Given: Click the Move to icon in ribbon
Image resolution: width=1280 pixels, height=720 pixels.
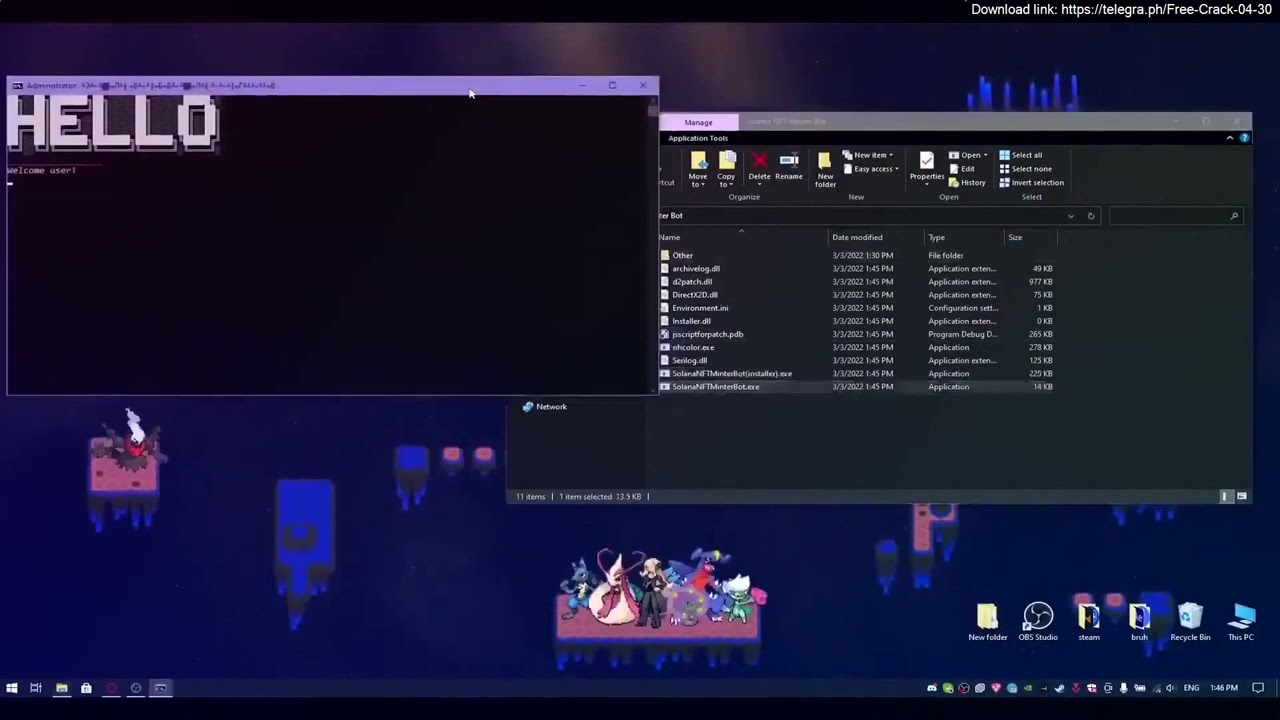Looking at the screenshot, I should 698,161.
